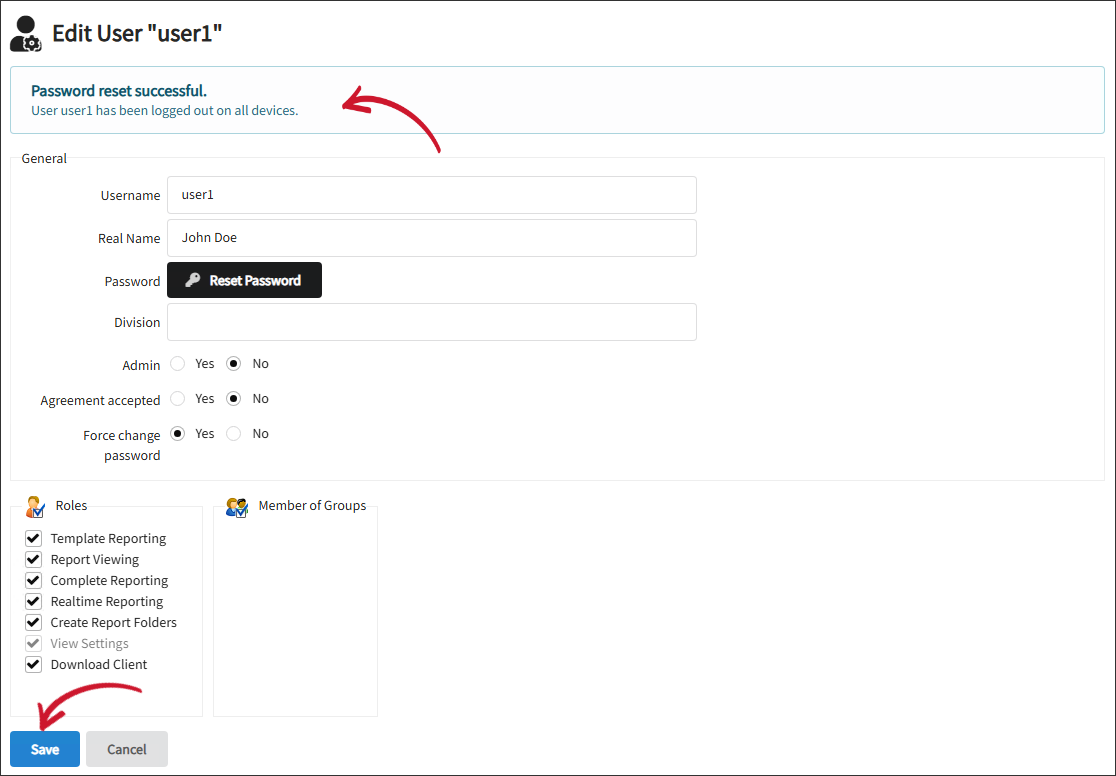
Task: Select No for Admin
Action: pos(233,364)
